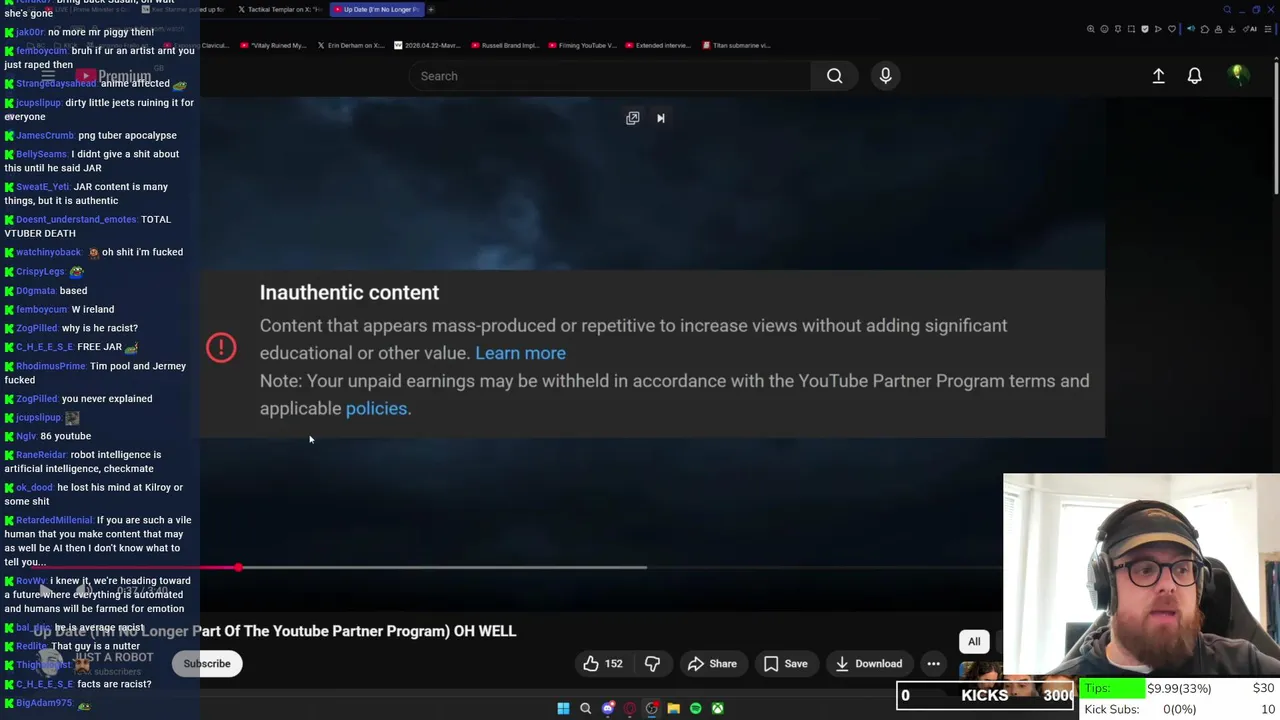Open the browser easy setup menu icon
The height and width of the screenshot is (720, 1280).
(x=1268, y=29)
